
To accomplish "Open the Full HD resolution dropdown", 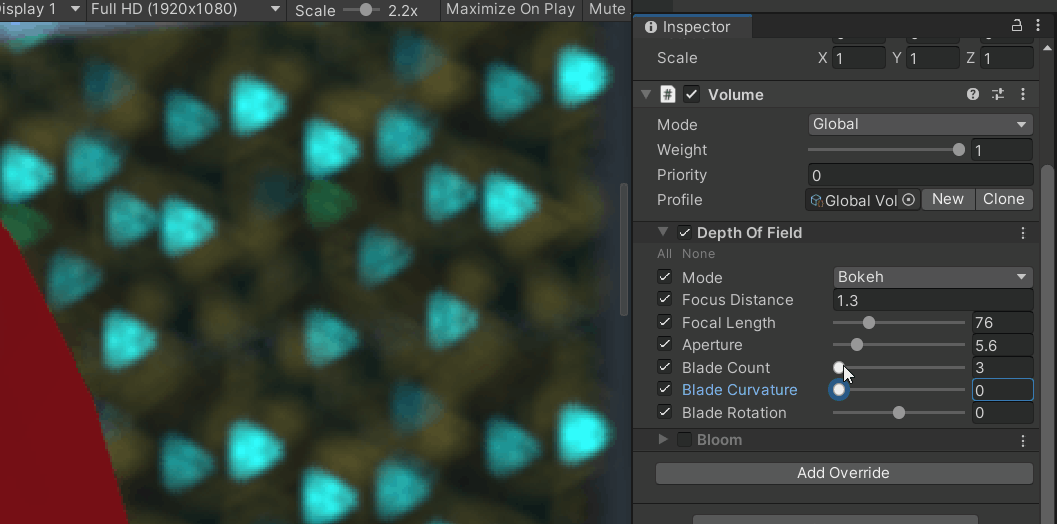I will click(185, 9).
